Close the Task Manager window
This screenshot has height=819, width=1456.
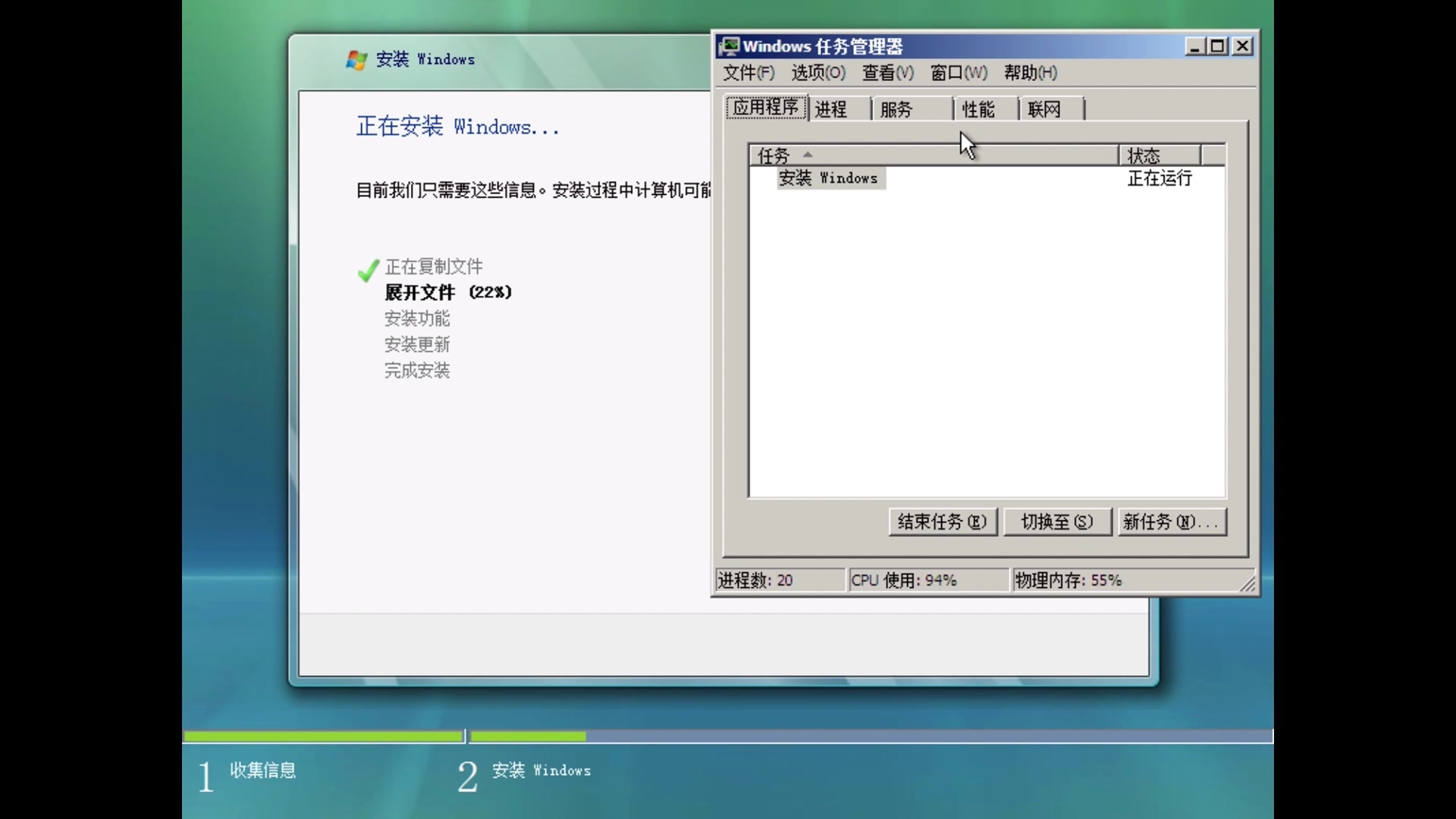(1242, 46)
